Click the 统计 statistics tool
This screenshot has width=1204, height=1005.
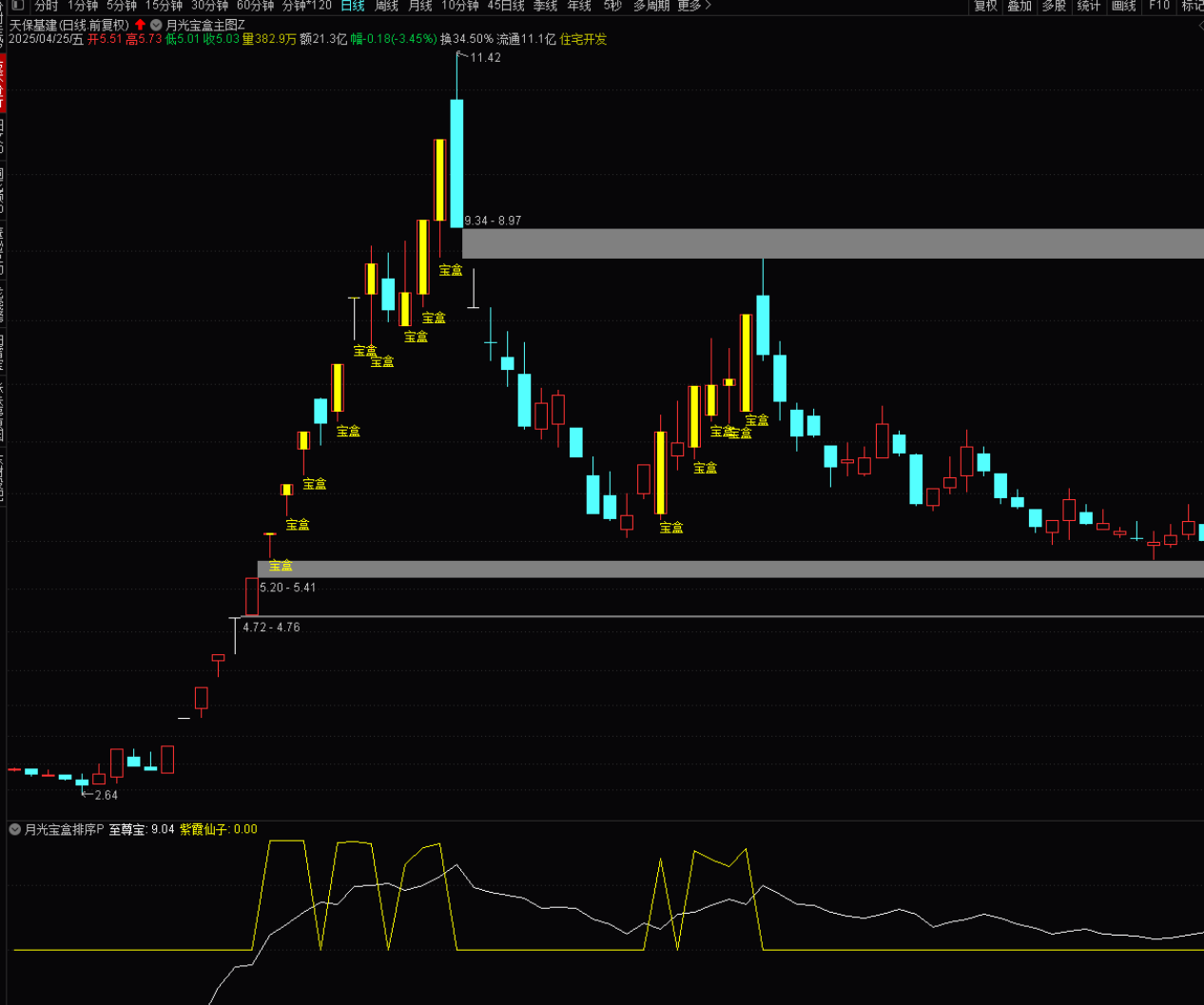click(1088, 6)
